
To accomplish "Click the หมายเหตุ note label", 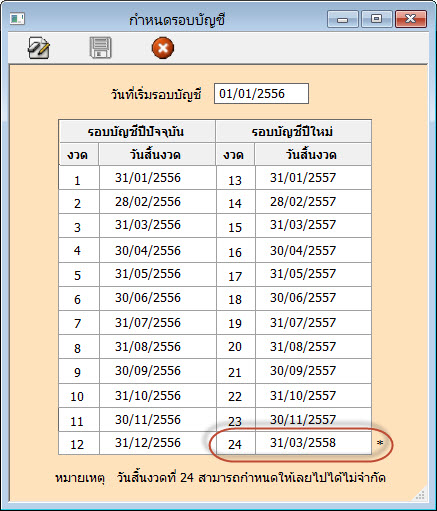I will pyautogui.click(x=80, y=478).
